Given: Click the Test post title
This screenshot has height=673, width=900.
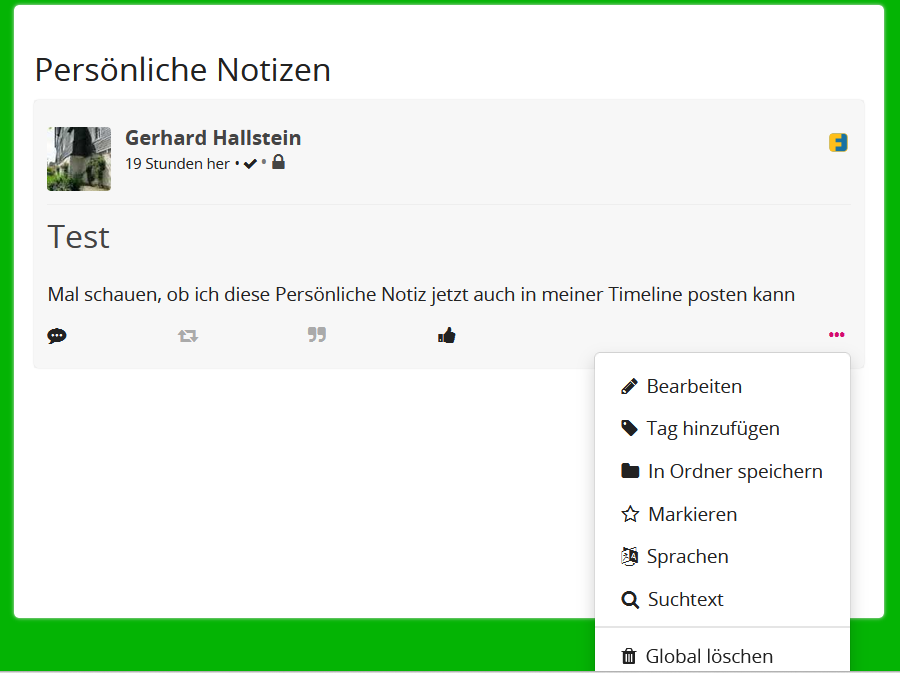Looking at the screenshot, I should (x=78, y=237).
